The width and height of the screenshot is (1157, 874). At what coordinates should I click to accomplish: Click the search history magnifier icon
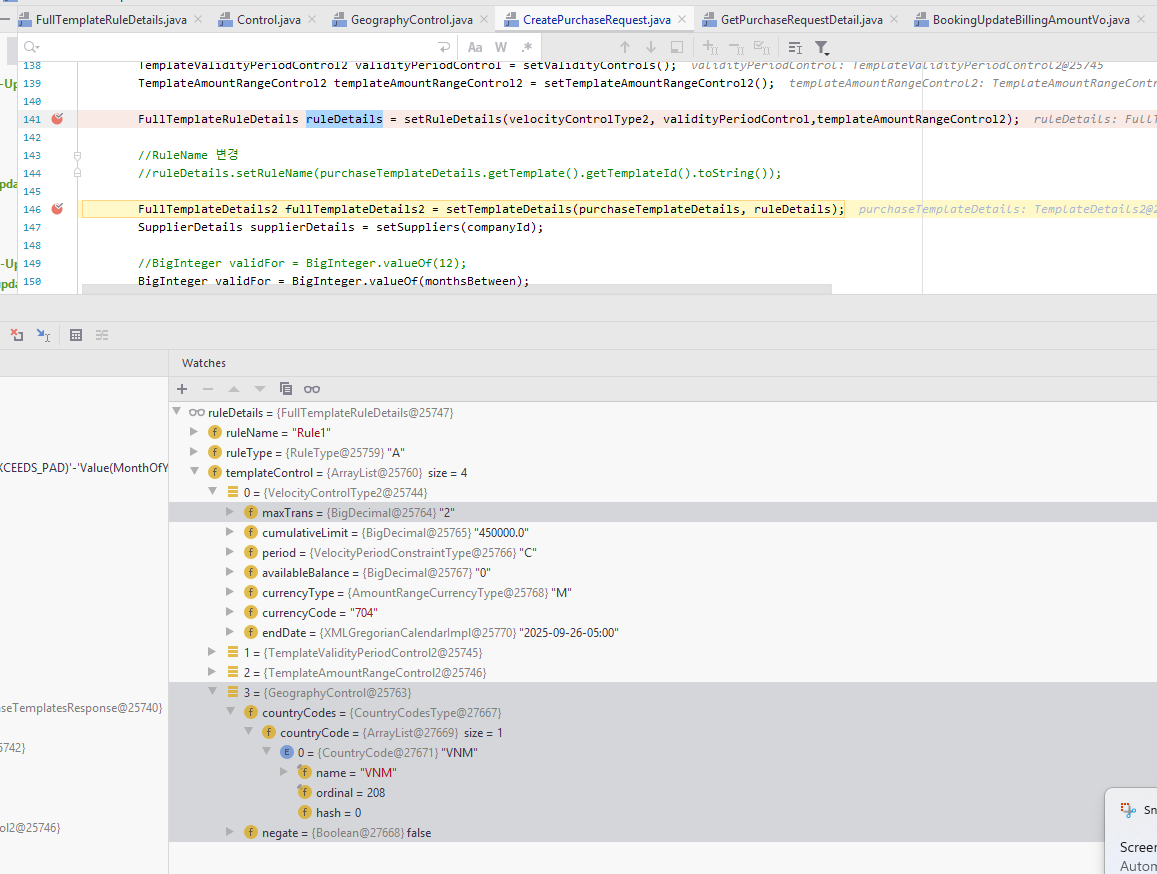(x=31, y=47)
